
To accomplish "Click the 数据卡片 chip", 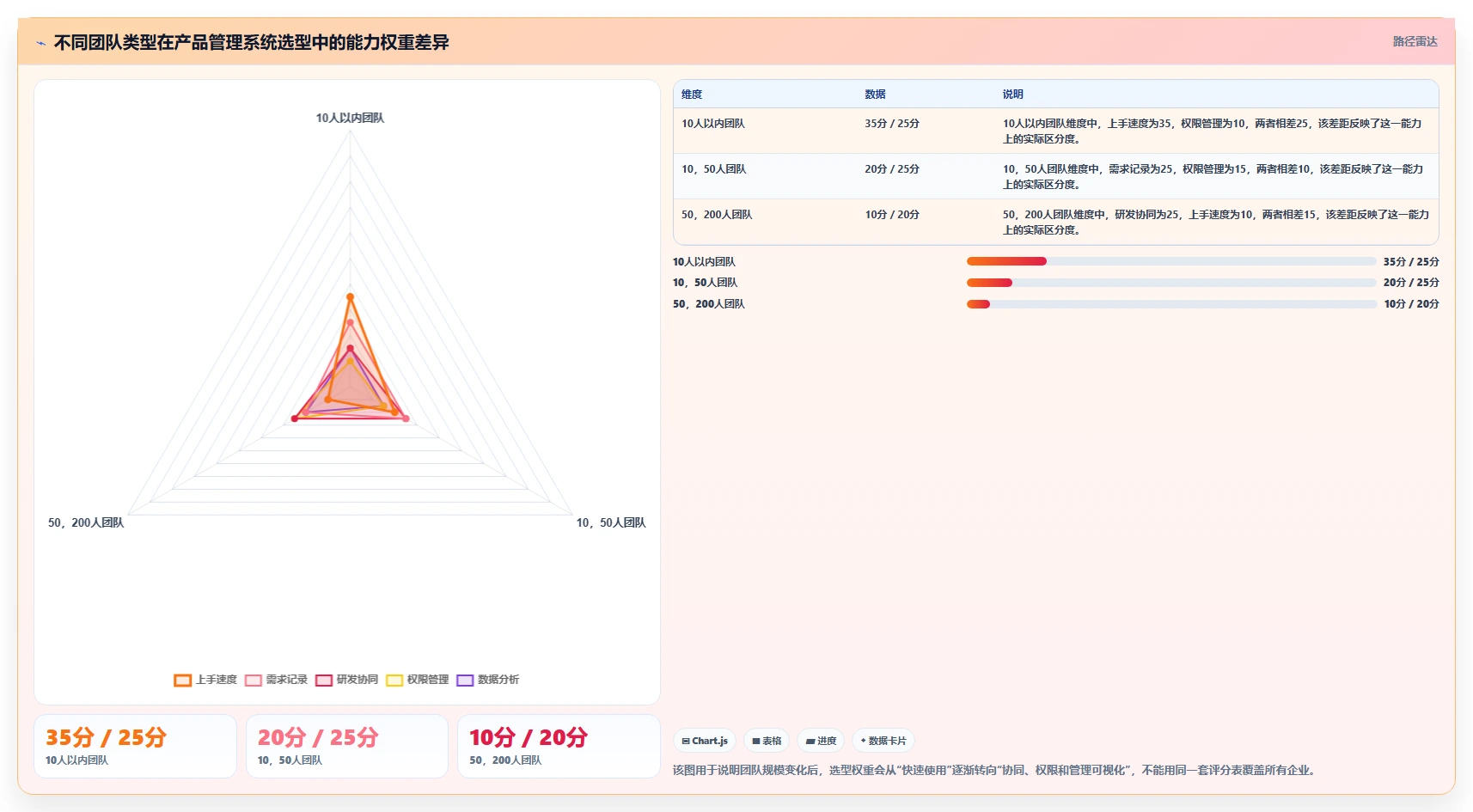I will click(883, 741).
